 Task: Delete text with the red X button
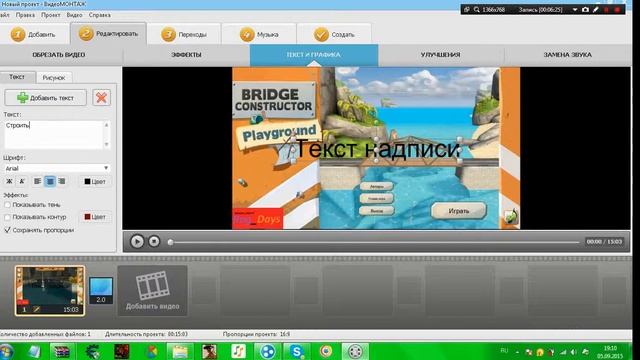[102, 98]
